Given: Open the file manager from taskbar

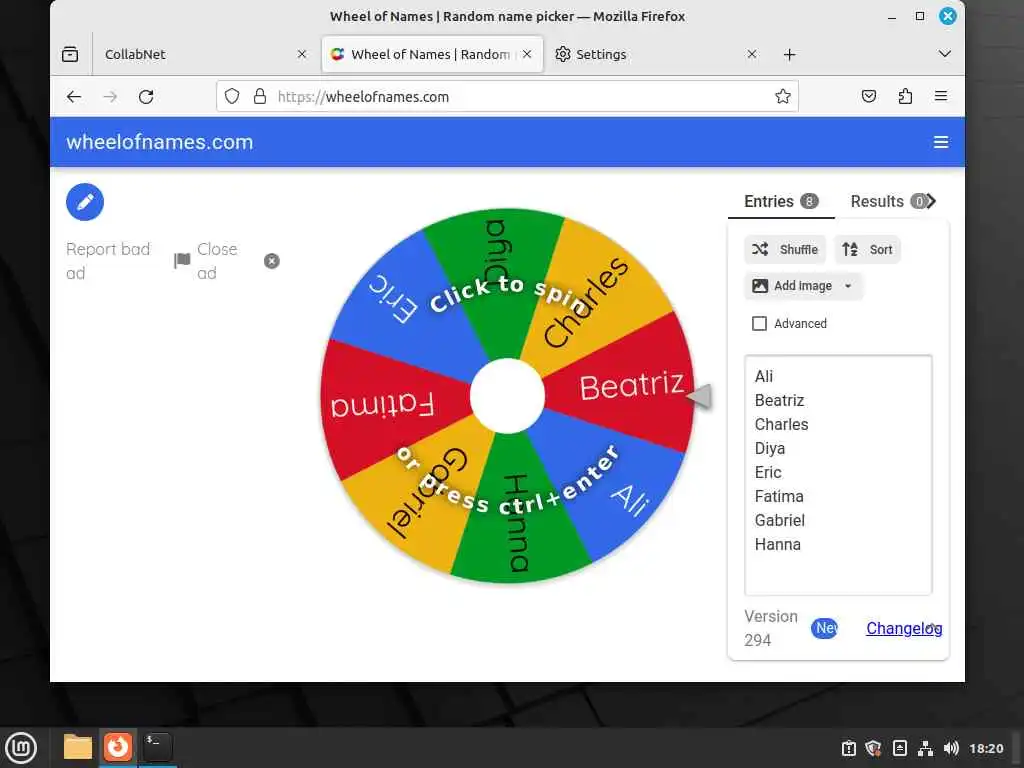Looking at the screenshot, I should tap(78, 747).
